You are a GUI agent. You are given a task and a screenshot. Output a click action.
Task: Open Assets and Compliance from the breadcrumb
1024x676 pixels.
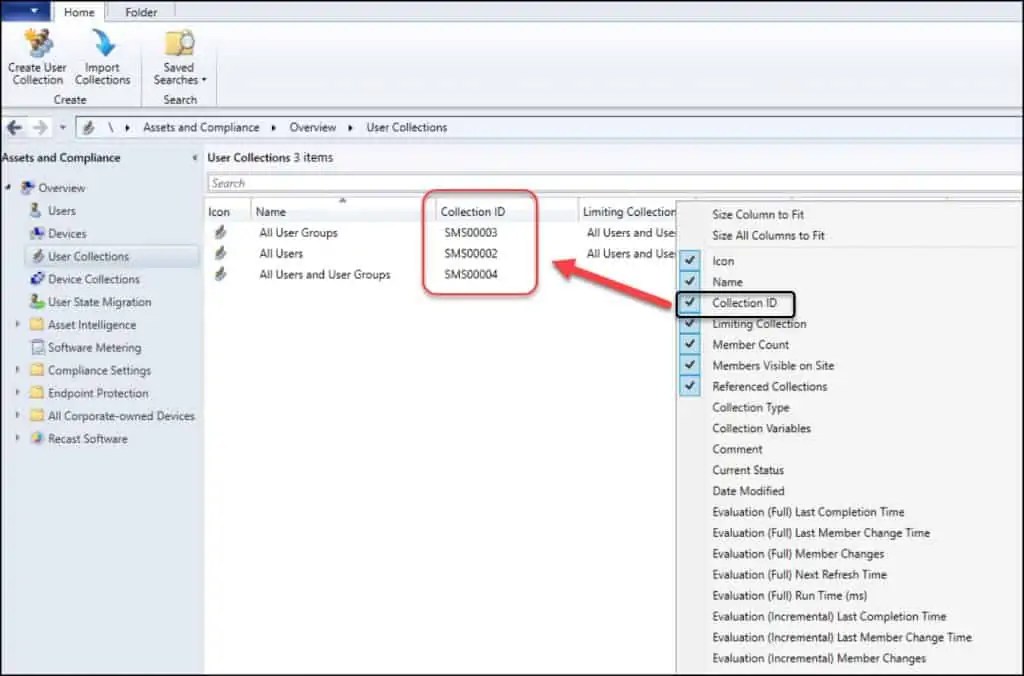coord(200,127)
